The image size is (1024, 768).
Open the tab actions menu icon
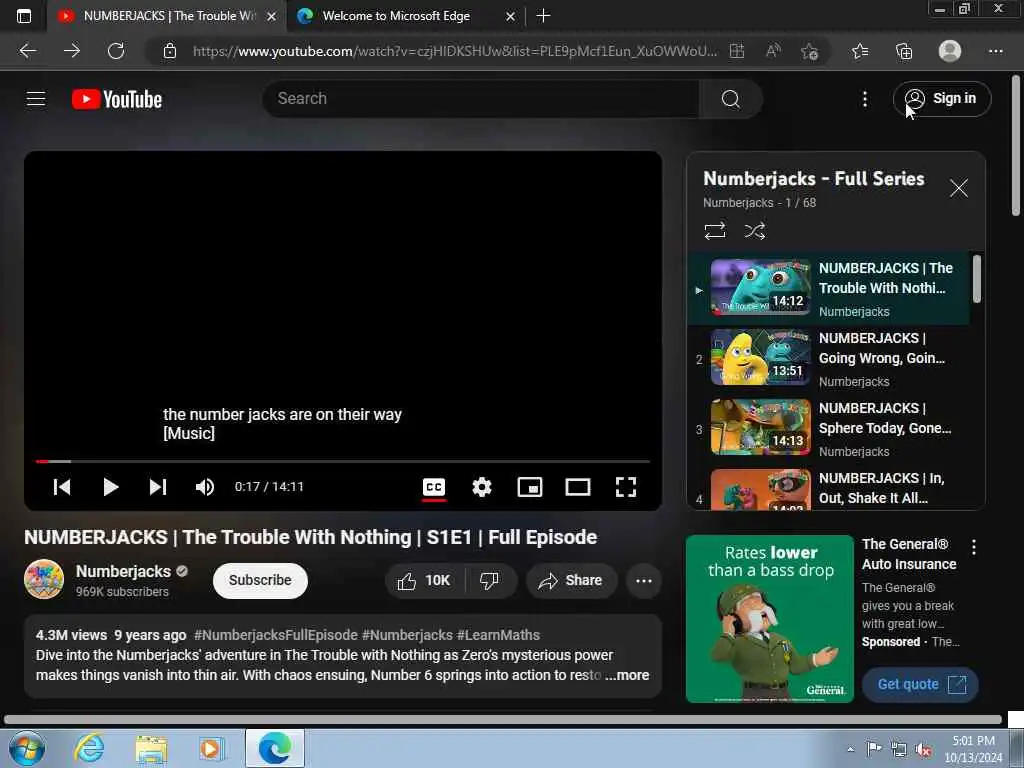click(24, 16)
